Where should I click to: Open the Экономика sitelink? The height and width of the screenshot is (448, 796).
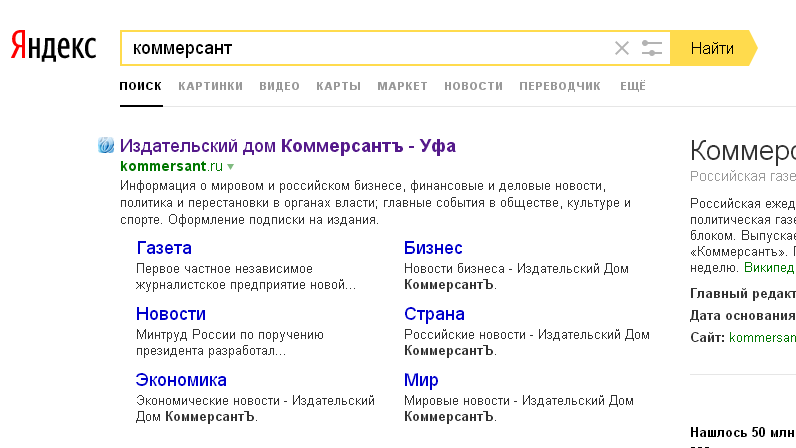pyautogui.click(x=181, y=380)
